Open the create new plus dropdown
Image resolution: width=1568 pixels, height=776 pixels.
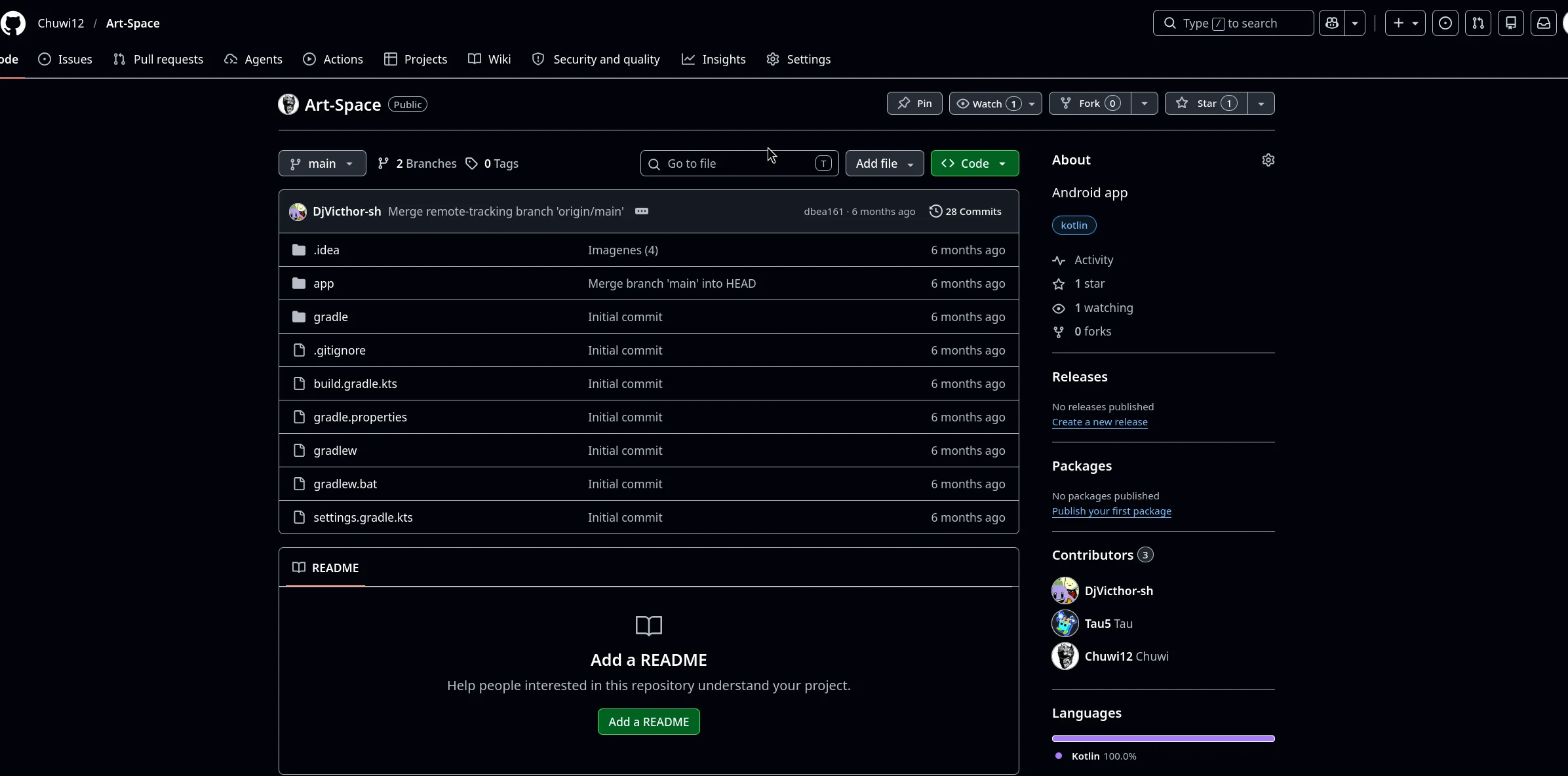(1405, 23)
